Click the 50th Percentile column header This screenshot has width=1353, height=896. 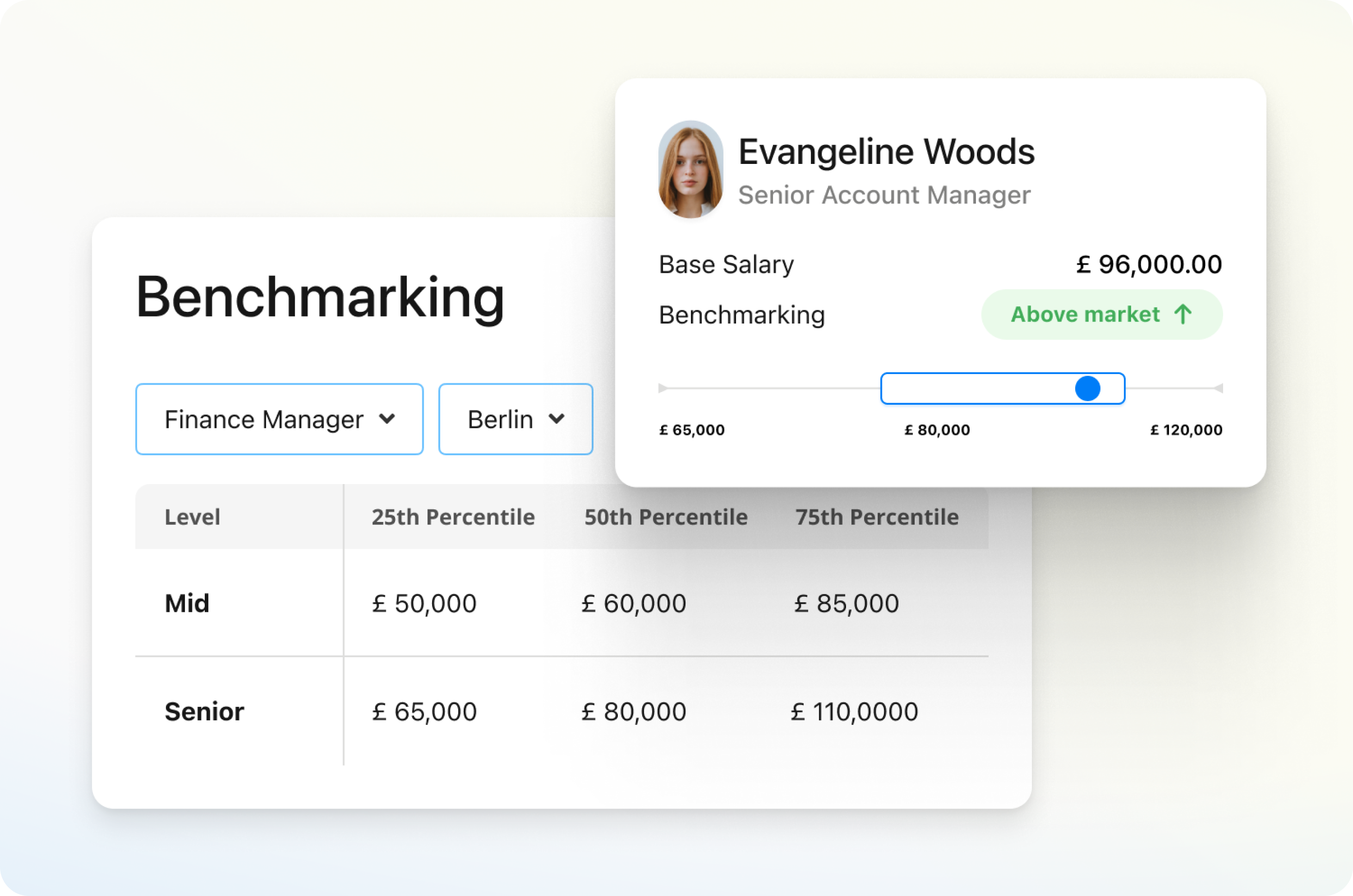pyautogui.click(x=666, y=517)
